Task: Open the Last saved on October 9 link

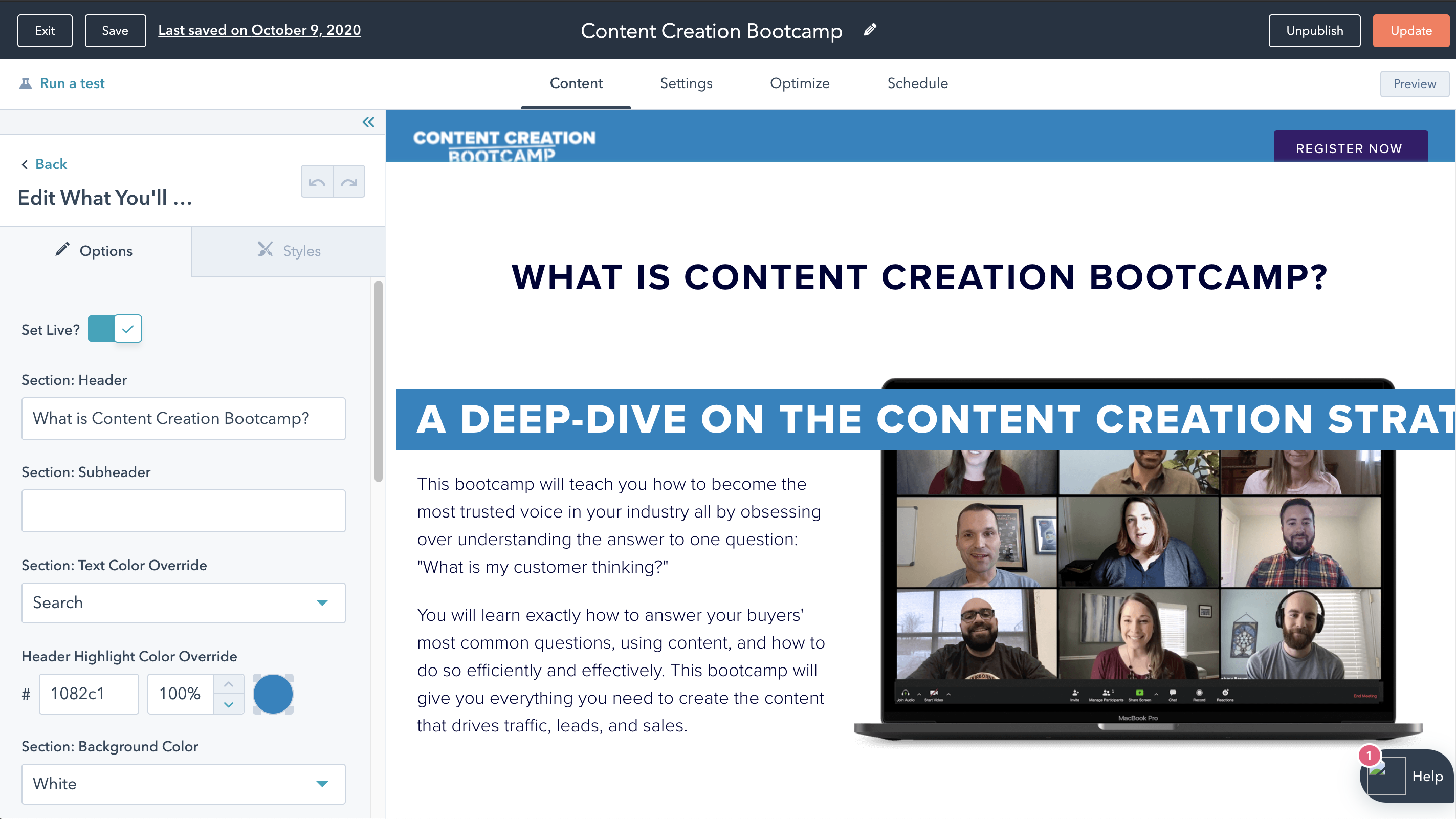Action: [x=259, y=30]
